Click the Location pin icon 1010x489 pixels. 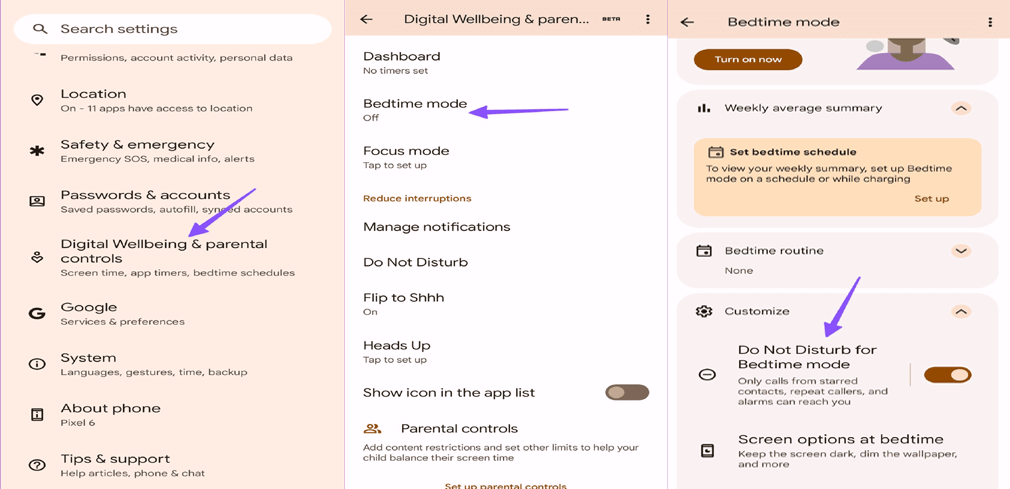point(37,100)
